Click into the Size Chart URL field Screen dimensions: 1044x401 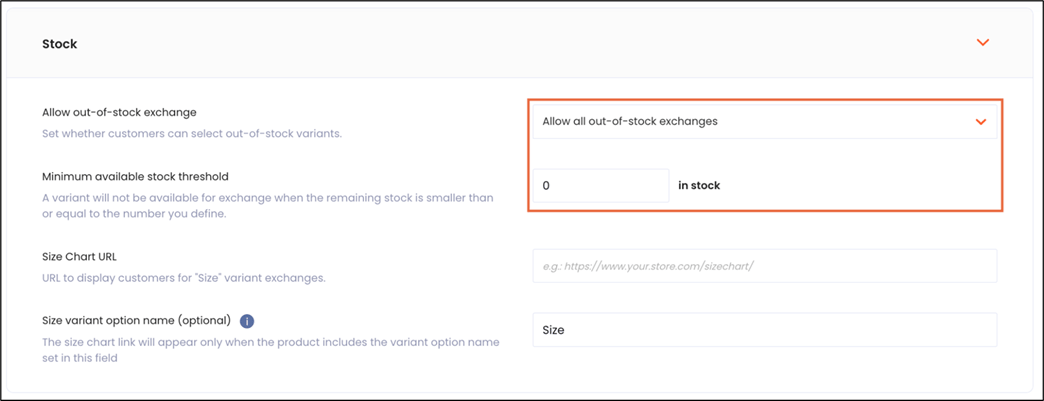point(764,266)
